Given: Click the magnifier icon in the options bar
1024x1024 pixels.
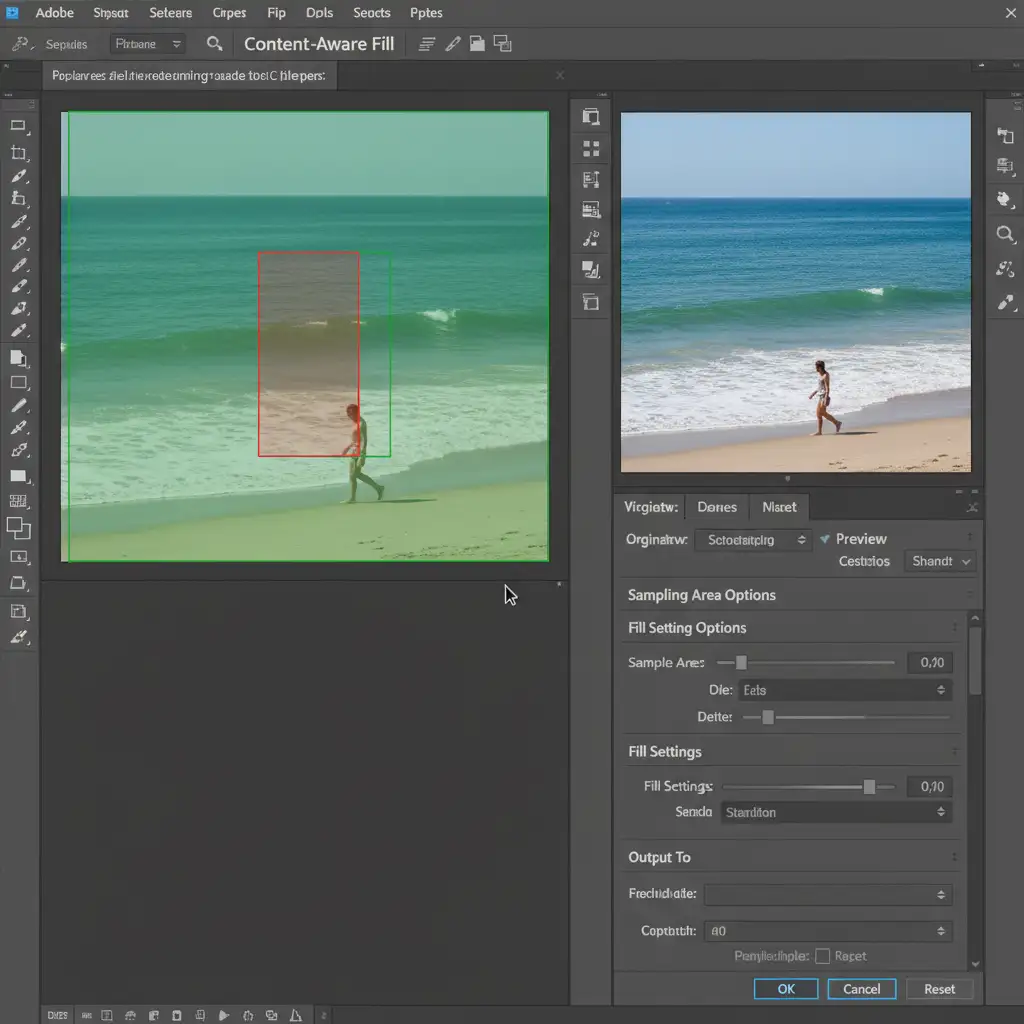Looking at the screenshot, I should coord(214,44).
